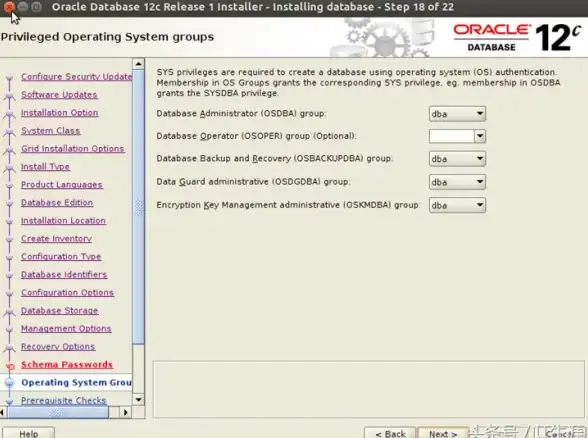588x438 pixels.
Task: Open Grid Installation Options step
Action: [73, 148]
